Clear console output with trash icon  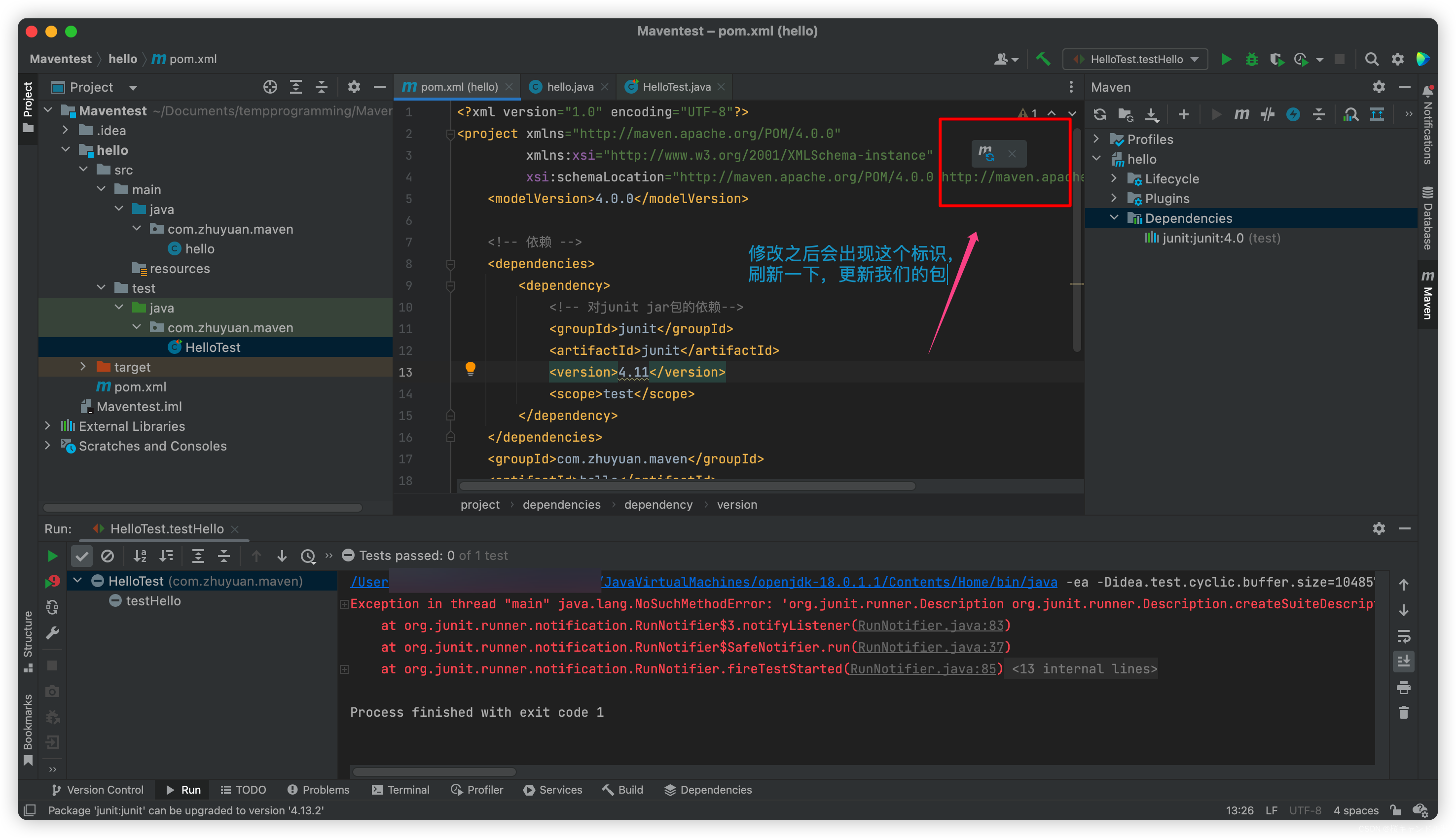(1403, 712)
